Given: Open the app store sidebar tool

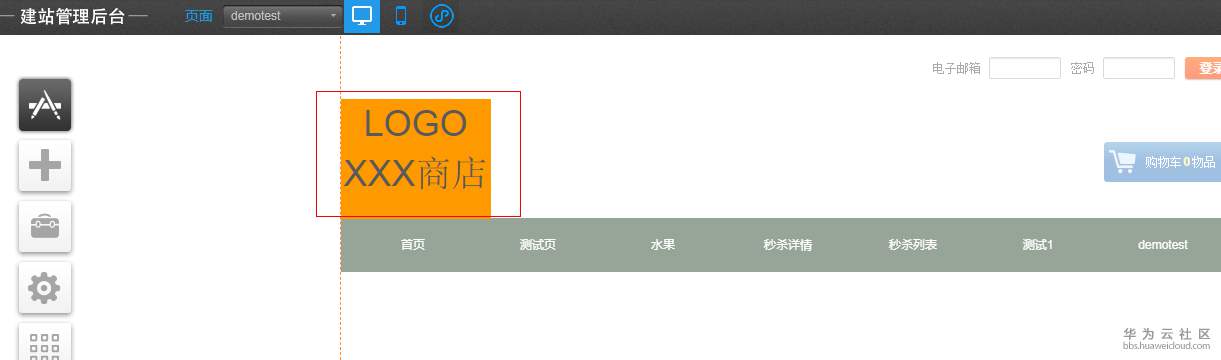Looking at the screenshot, I should [45, 105].
